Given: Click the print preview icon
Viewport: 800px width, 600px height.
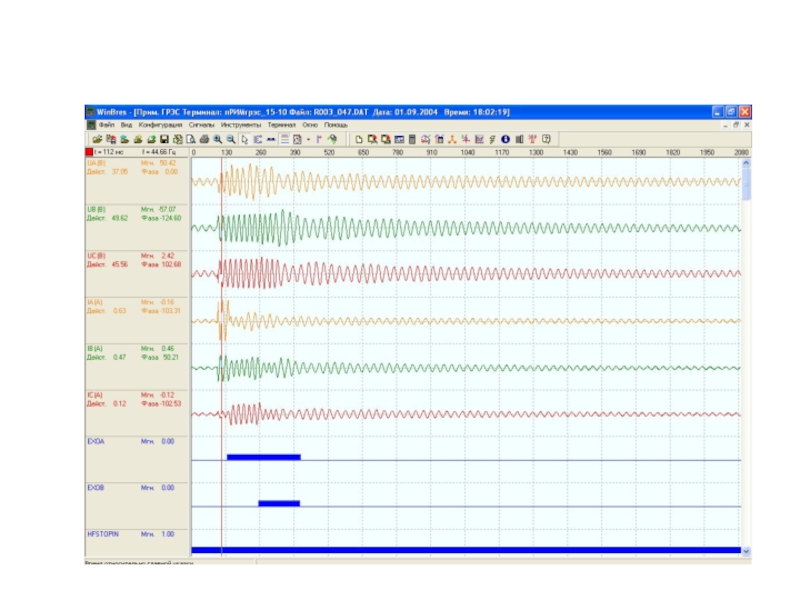Looking at the screenshot, I should pyautogui.click(x=190, y=138).
